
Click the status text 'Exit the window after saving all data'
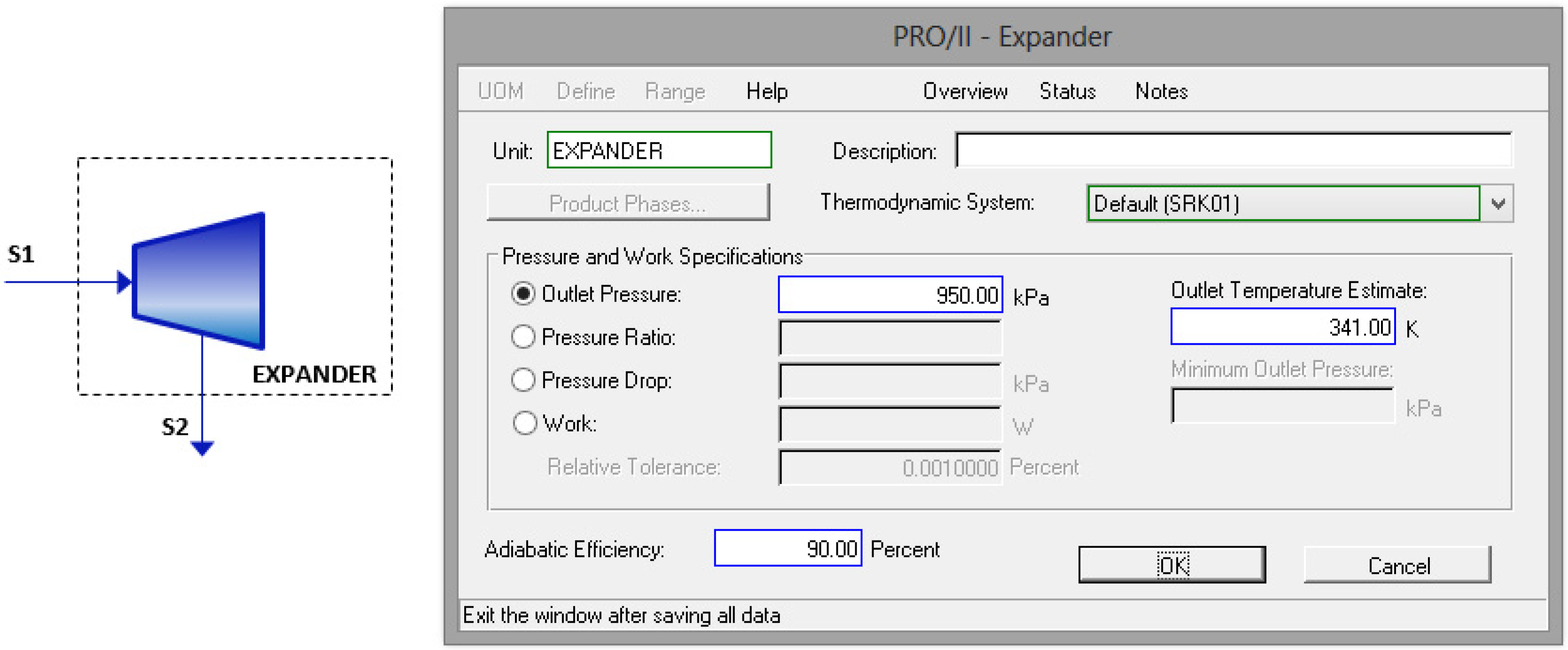622,615
